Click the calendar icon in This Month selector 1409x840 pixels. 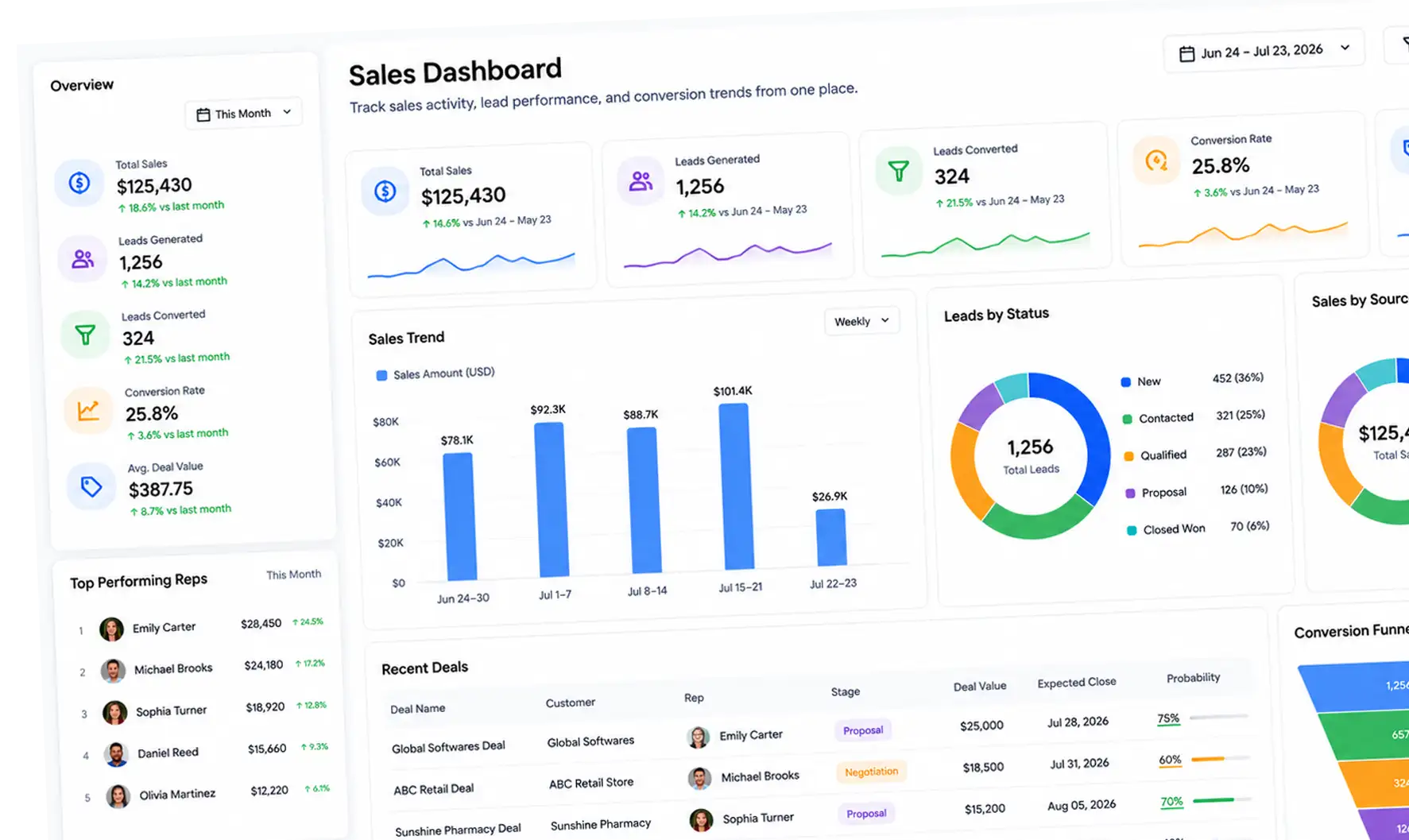point(203,115)
